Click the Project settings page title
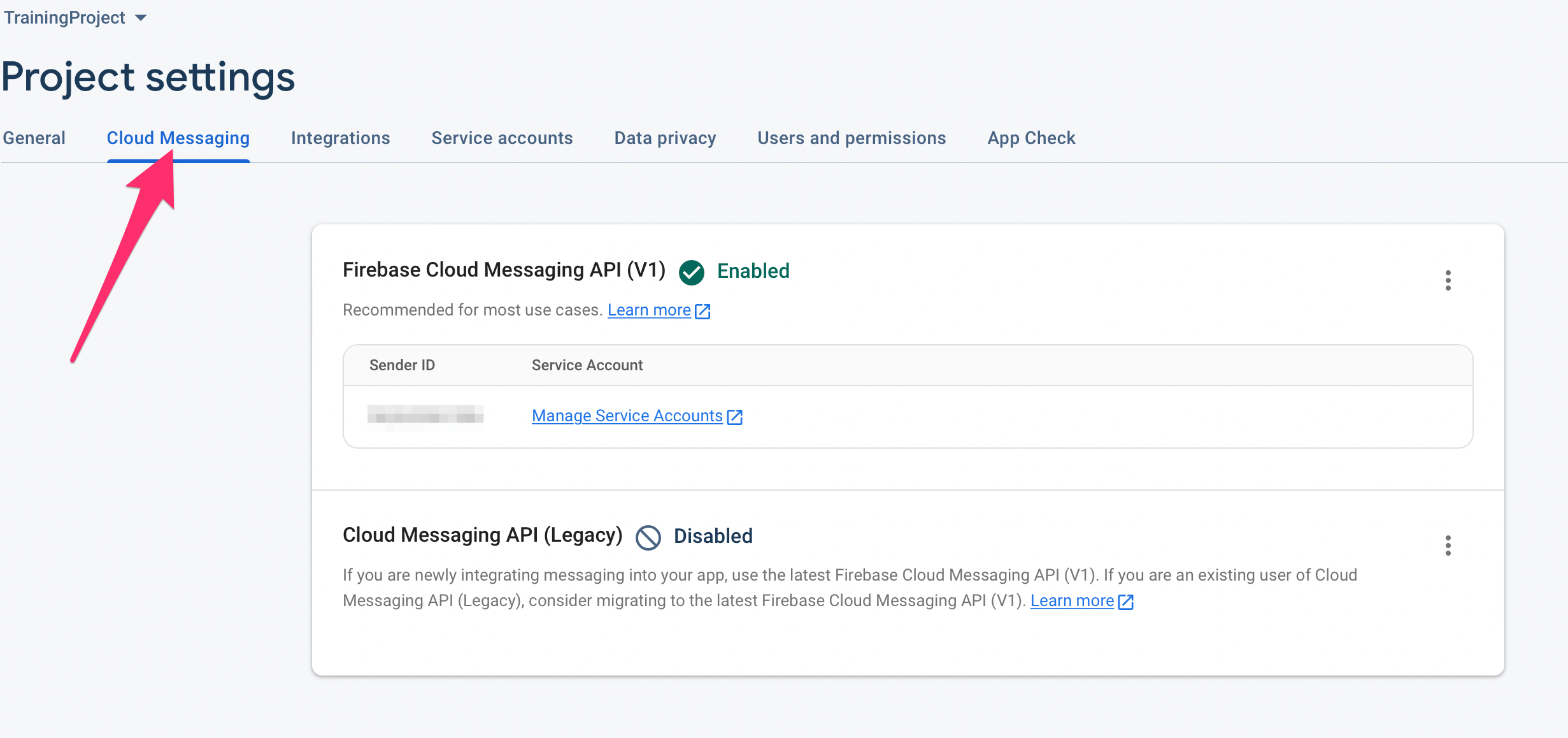 tap(148, 78)
